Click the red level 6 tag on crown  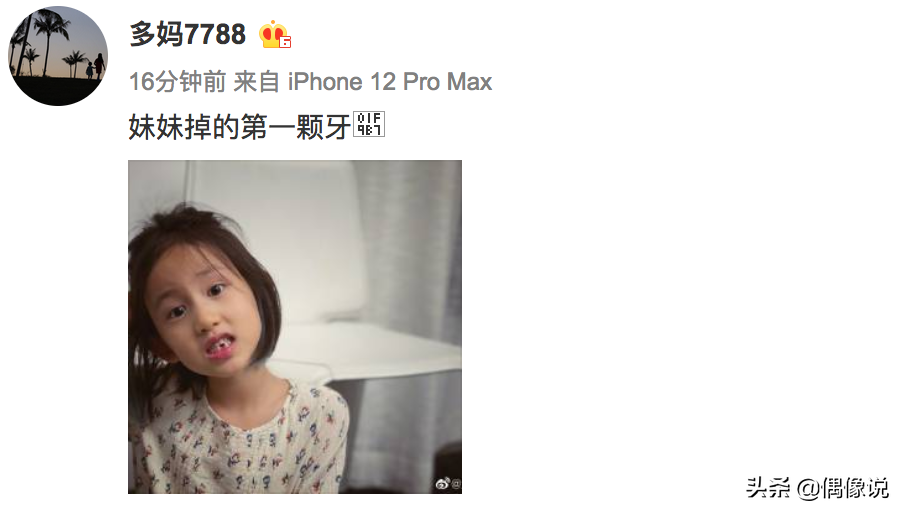click(285, 41)
